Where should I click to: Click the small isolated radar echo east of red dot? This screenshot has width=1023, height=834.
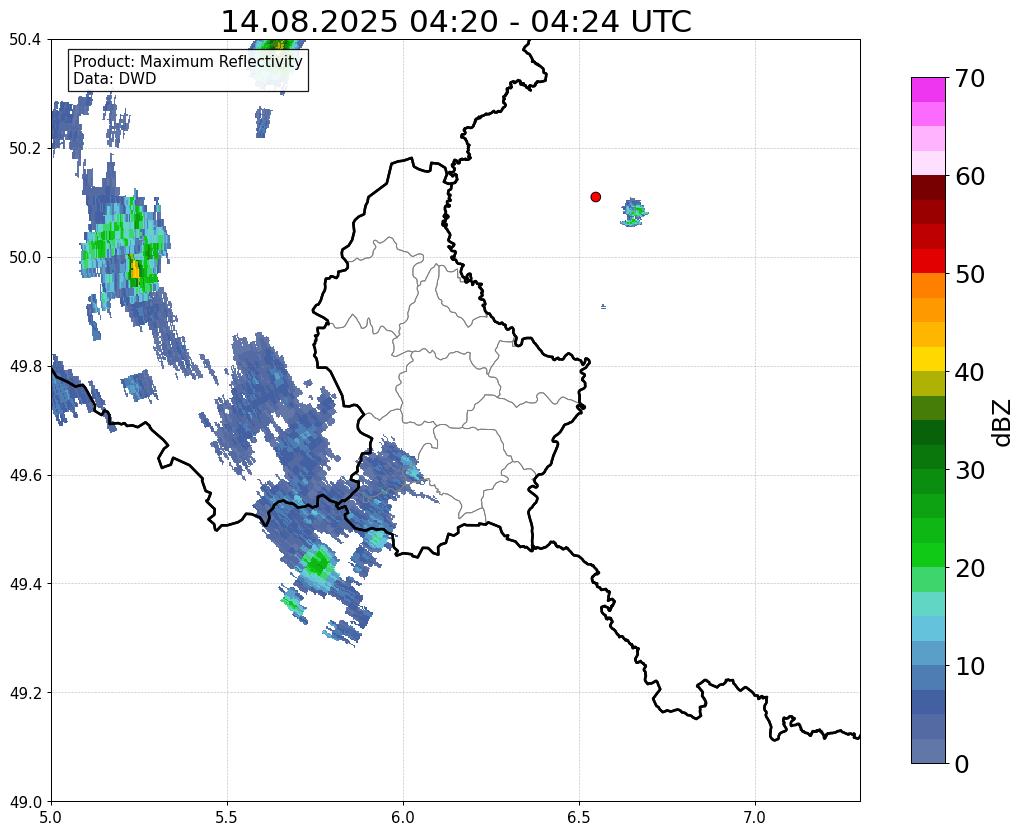click(x=633, y=212)
